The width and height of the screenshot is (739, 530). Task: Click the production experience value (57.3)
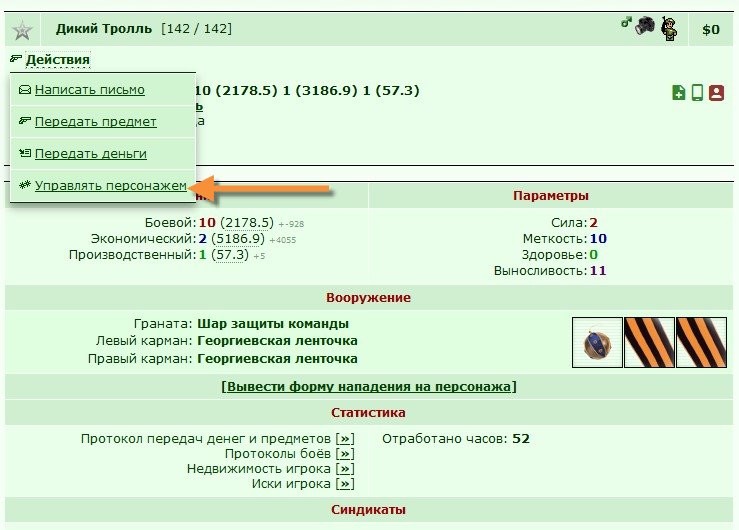[230, 255]
